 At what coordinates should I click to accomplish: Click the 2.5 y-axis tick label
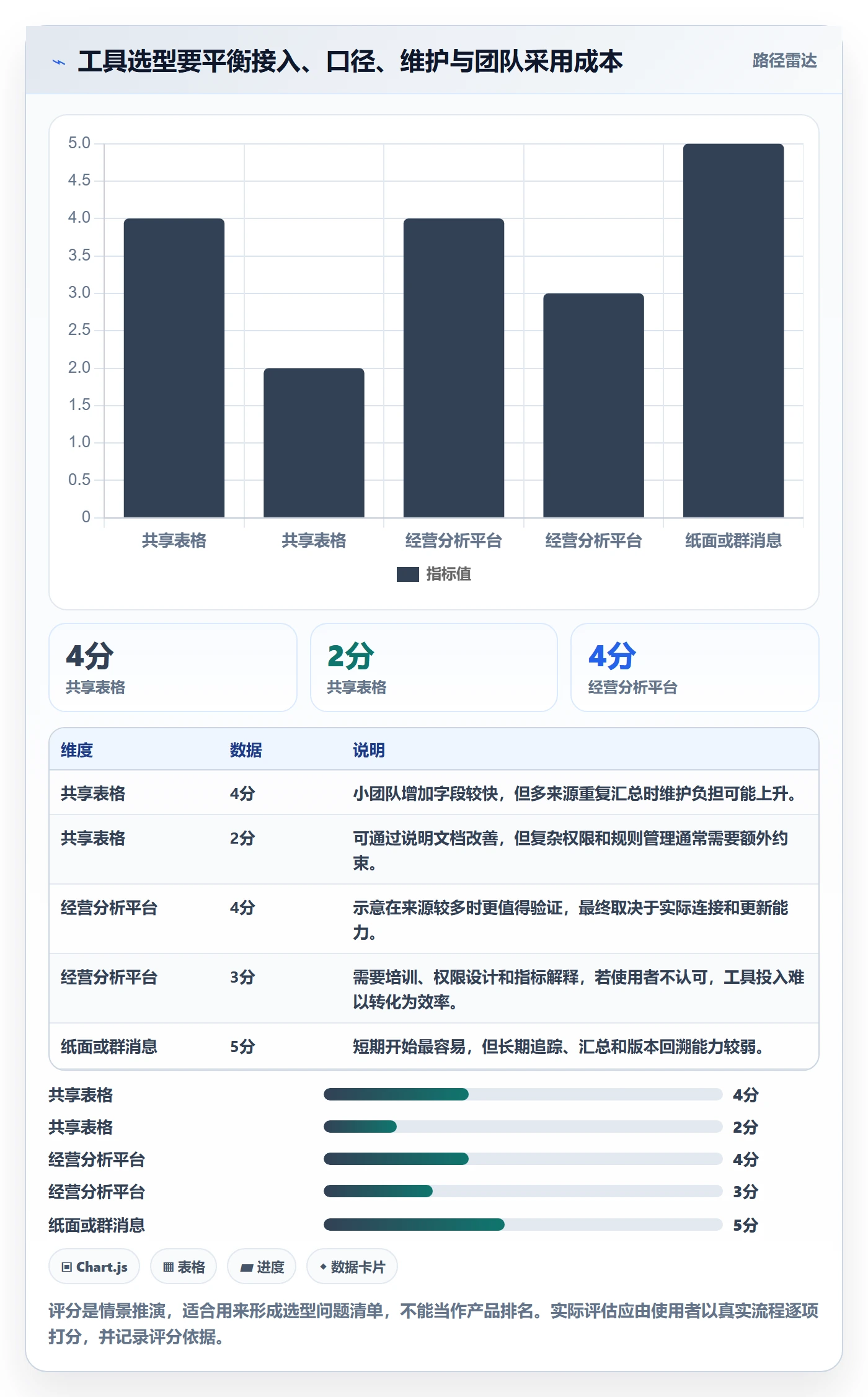coord(79,330)
